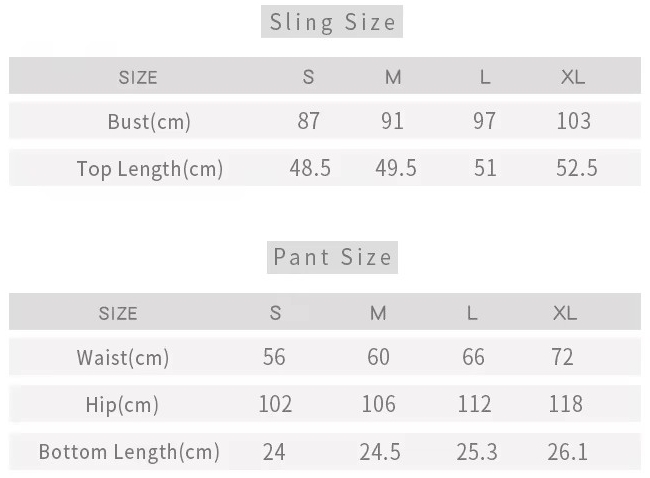
Task: Select the Waist(cm) row label
Action: (x=123, y=357)
